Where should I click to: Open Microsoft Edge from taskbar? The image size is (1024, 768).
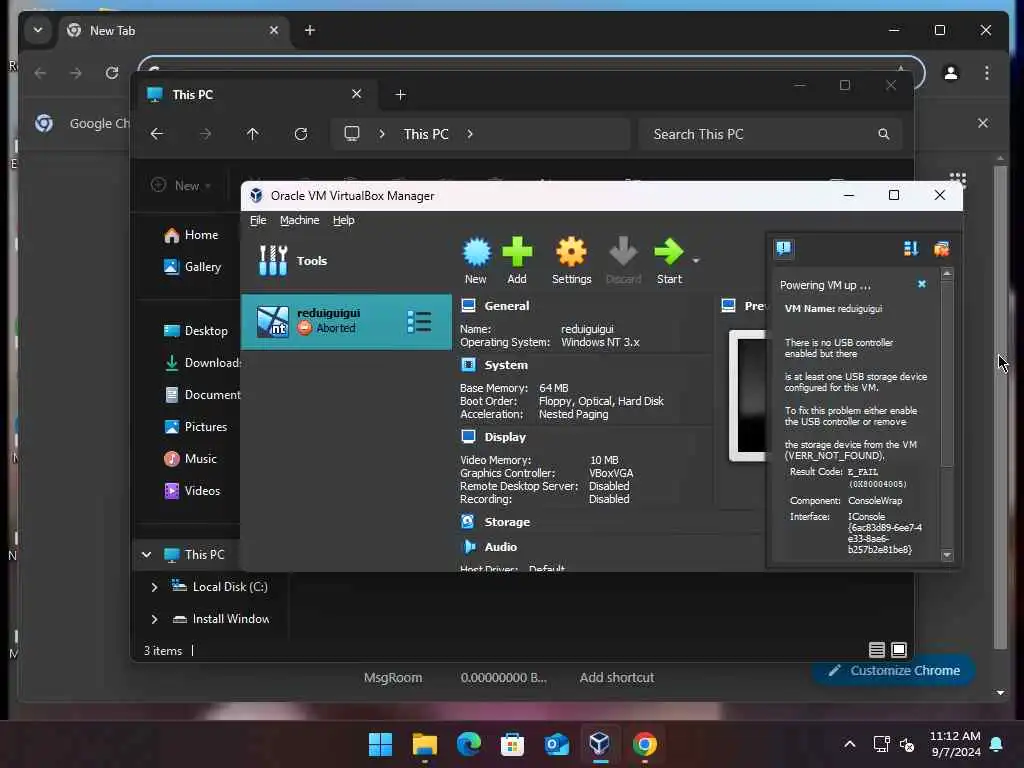[468, 744]
